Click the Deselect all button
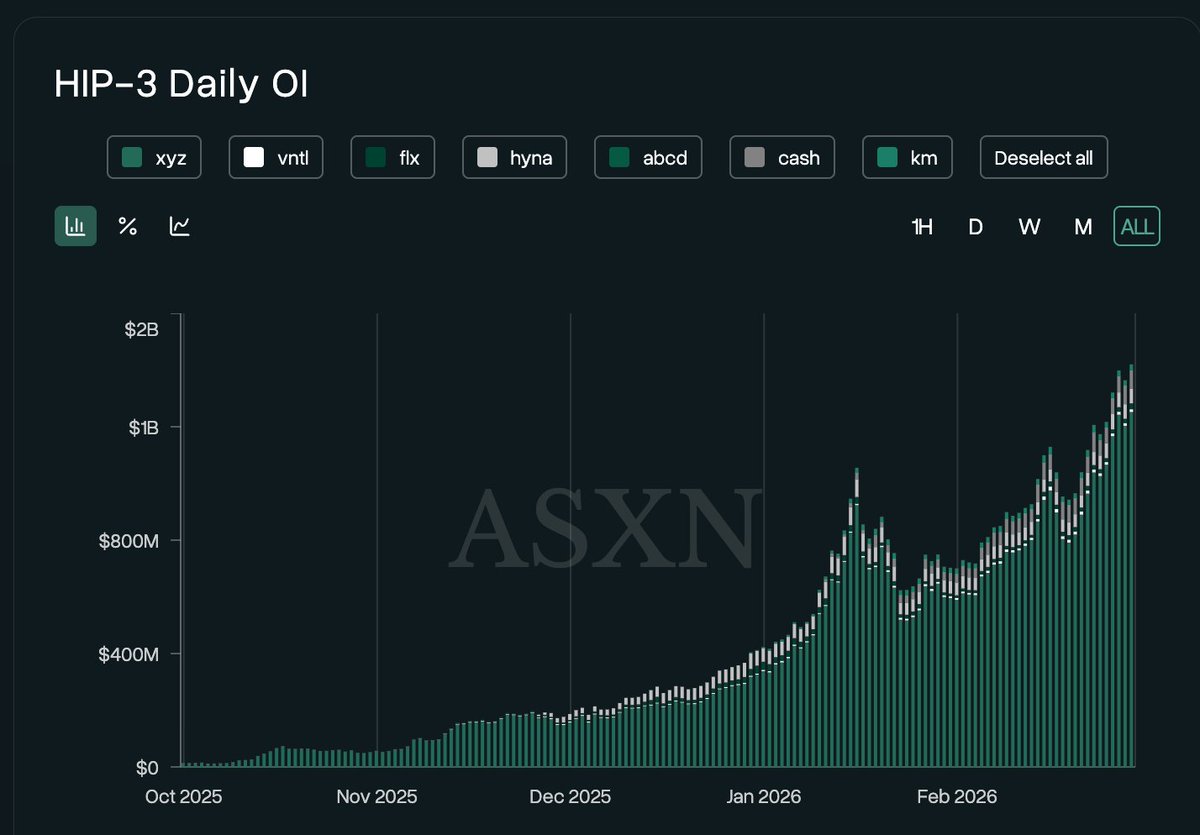 pos(1044,157)
